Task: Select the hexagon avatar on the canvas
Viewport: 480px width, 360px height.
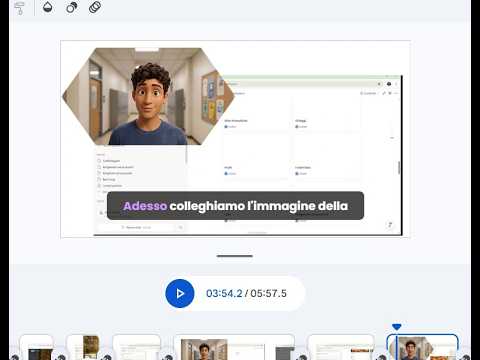Action: coord(148,96)
